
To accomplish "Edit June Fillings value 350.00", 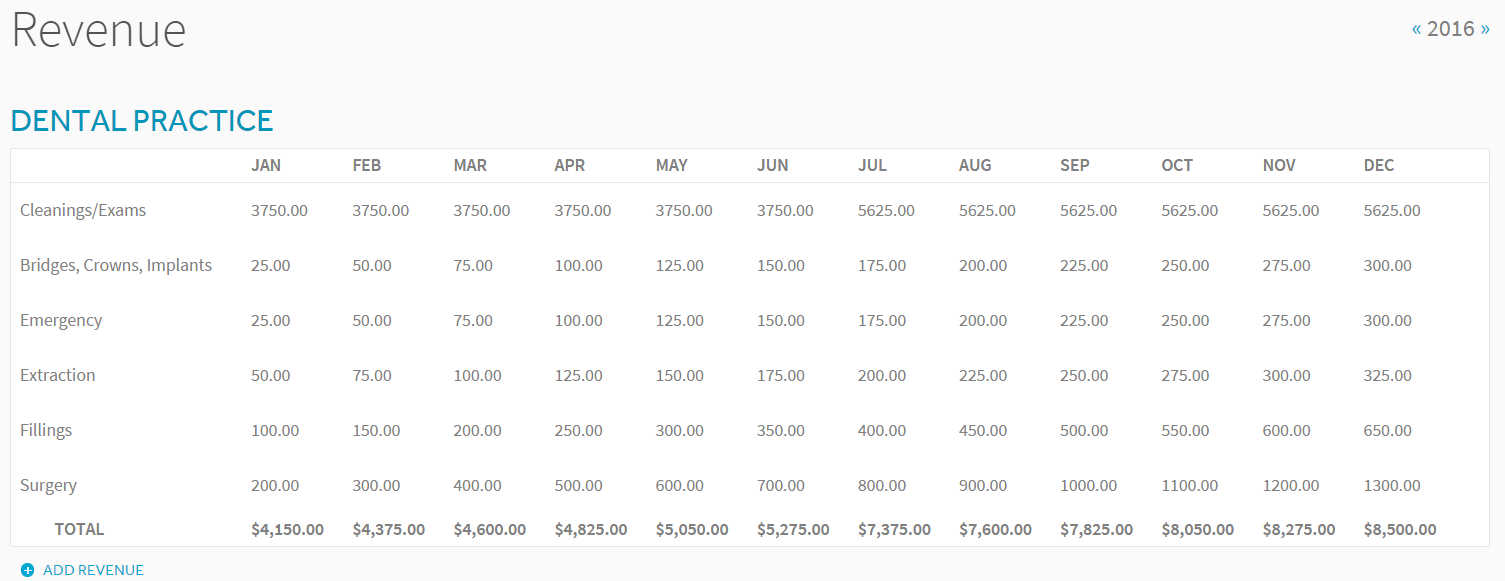I will pyautogui.click(x=781, y=431).
